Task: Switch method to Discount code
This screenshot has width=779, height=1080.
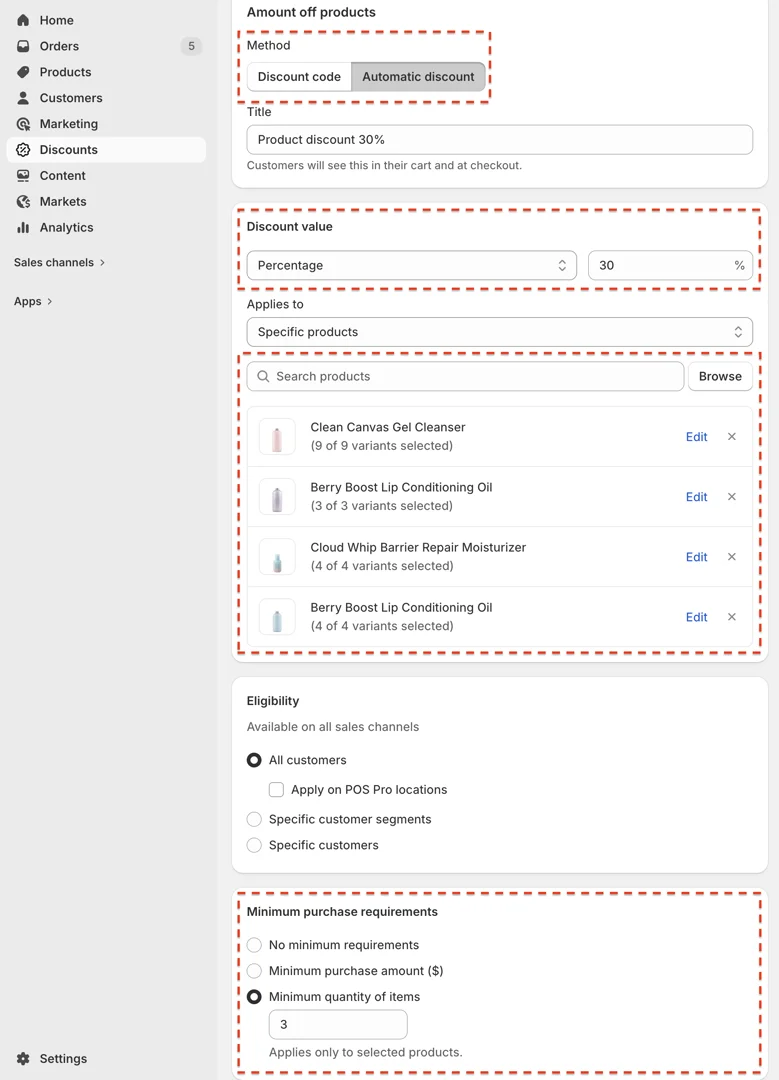Action: (x=299, y=76)
